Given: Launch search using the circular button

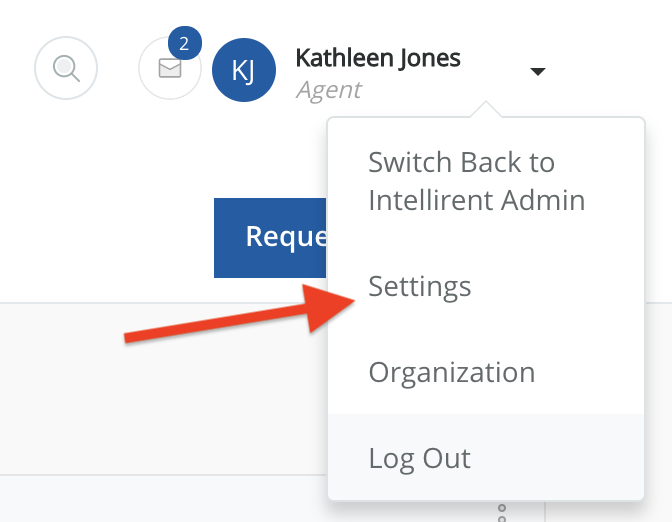Looking at the screenshot, I should pyautogui.click(x=66, y=68).
